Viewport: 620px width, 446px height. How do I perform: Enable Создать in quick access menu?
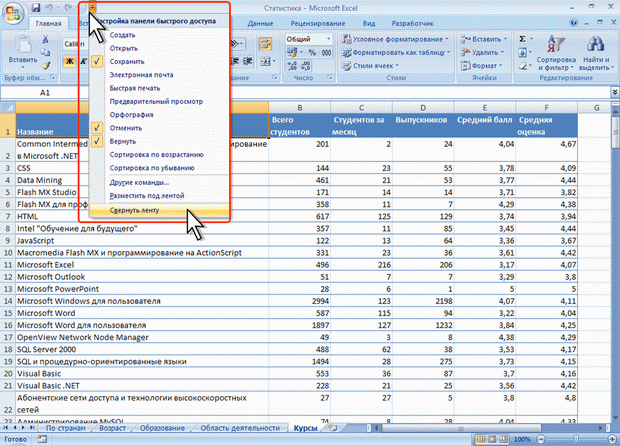(x=159, y=35)
